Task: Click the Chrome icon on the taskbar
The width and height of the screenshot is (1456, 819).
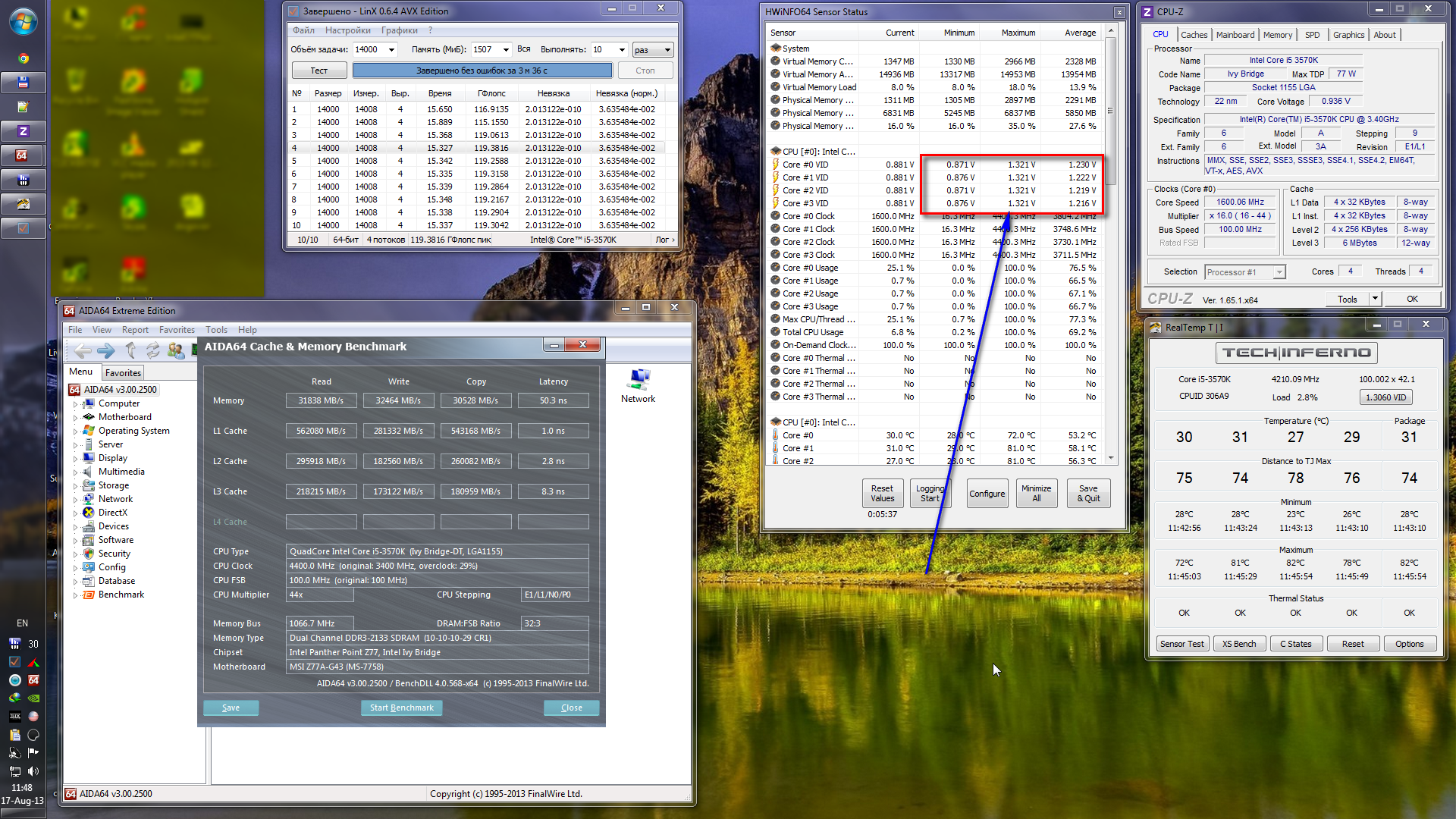Action: pyautogui.click(x=24, y=58)
